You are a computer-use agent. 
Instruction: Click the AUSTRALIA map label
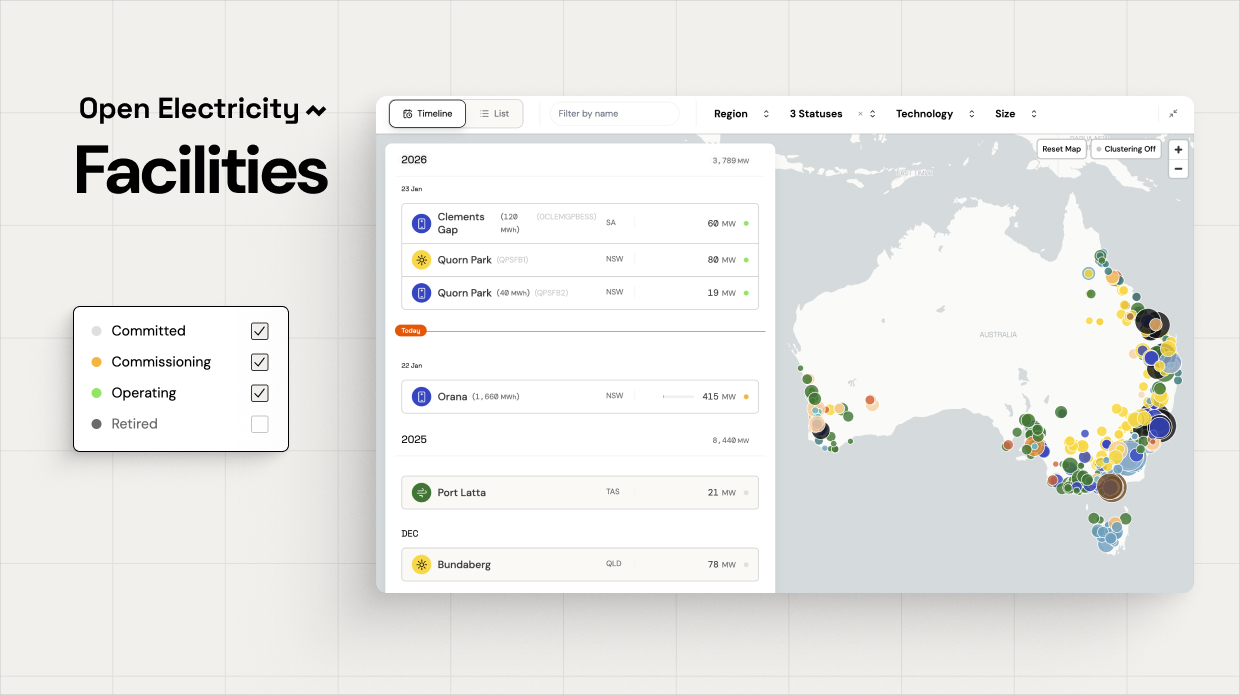[x=998, y=335]
